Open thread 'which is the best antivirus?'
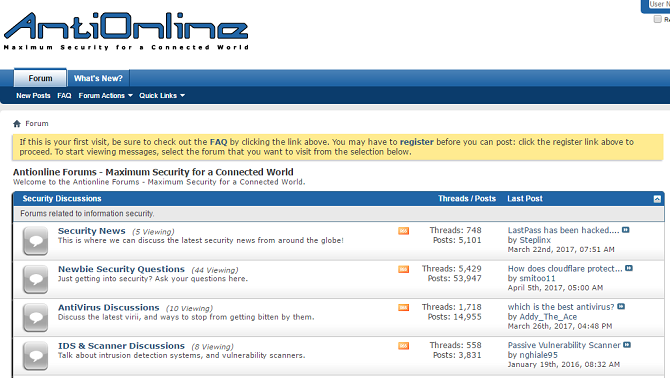The width and height of the screenshot is (670, 378). pos(561,307)
